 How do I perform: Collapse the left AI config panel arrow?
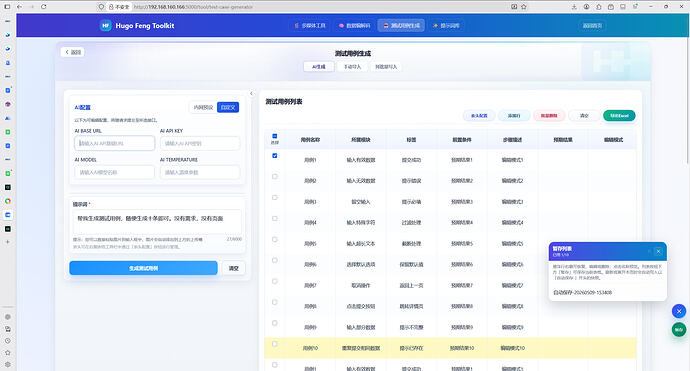click(251, 93)
